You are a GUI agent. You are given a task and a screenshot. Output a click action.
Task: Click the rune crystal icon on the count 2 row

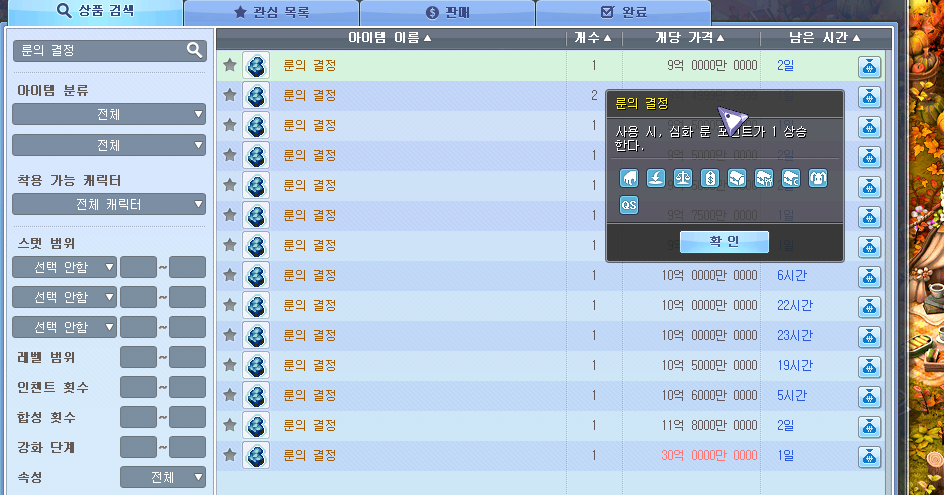click(x=256, y=96)
